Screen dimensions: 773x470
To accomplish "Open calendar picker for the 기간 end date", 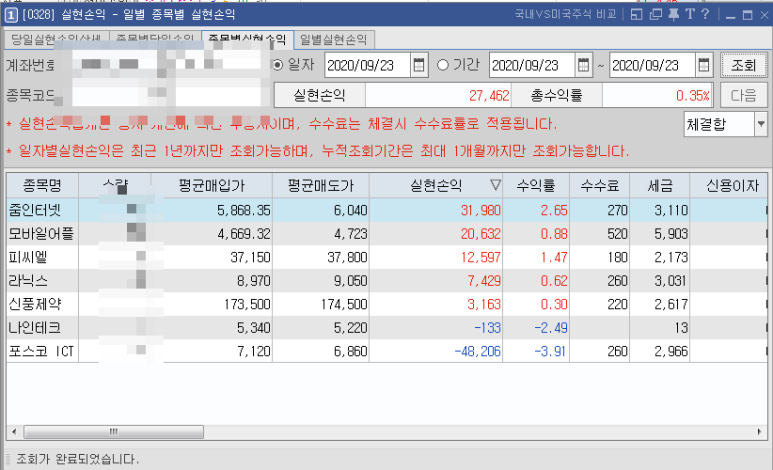I will tap(703, 65).
